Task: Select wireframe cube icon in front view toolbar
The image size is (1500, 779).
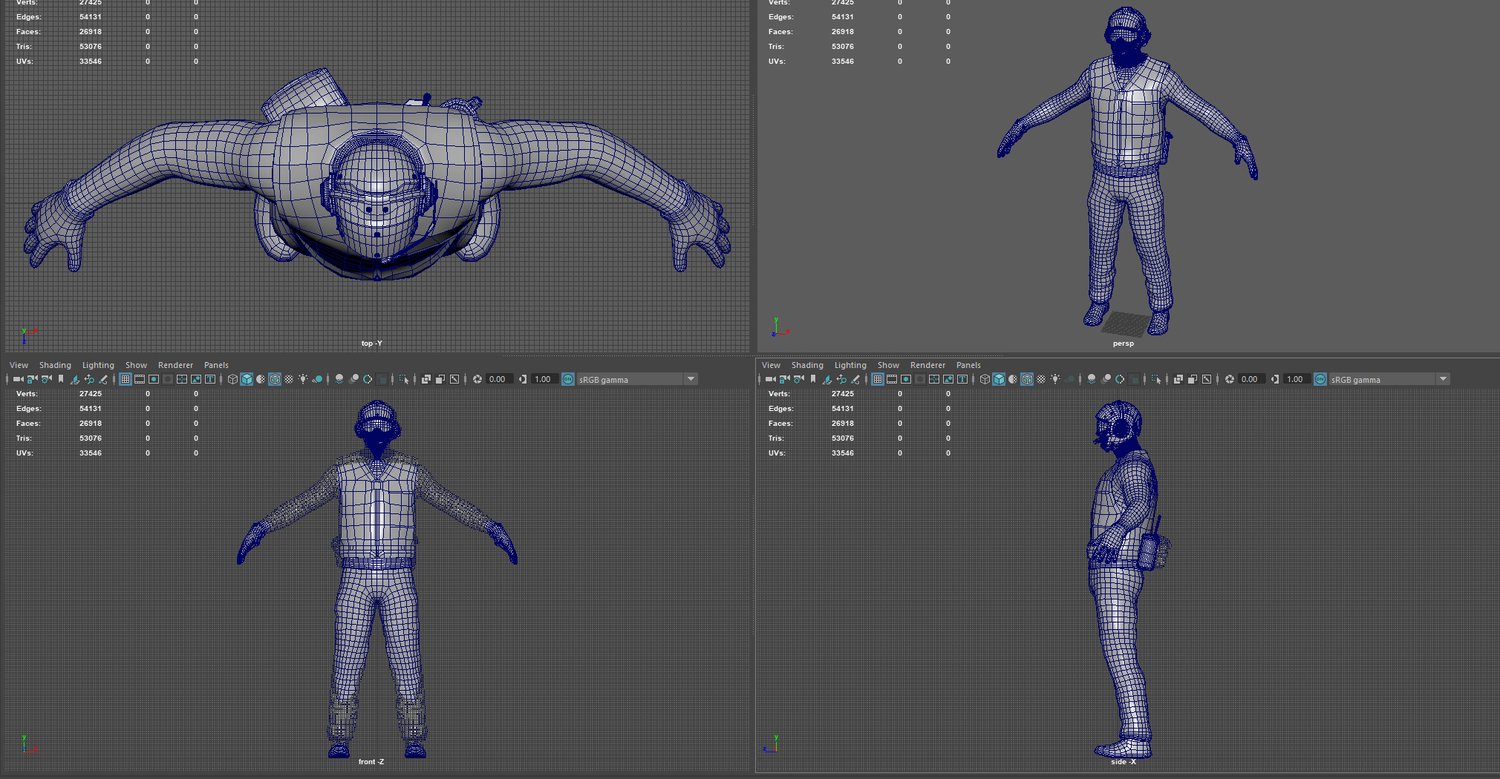Action: (x=233, y=380)
